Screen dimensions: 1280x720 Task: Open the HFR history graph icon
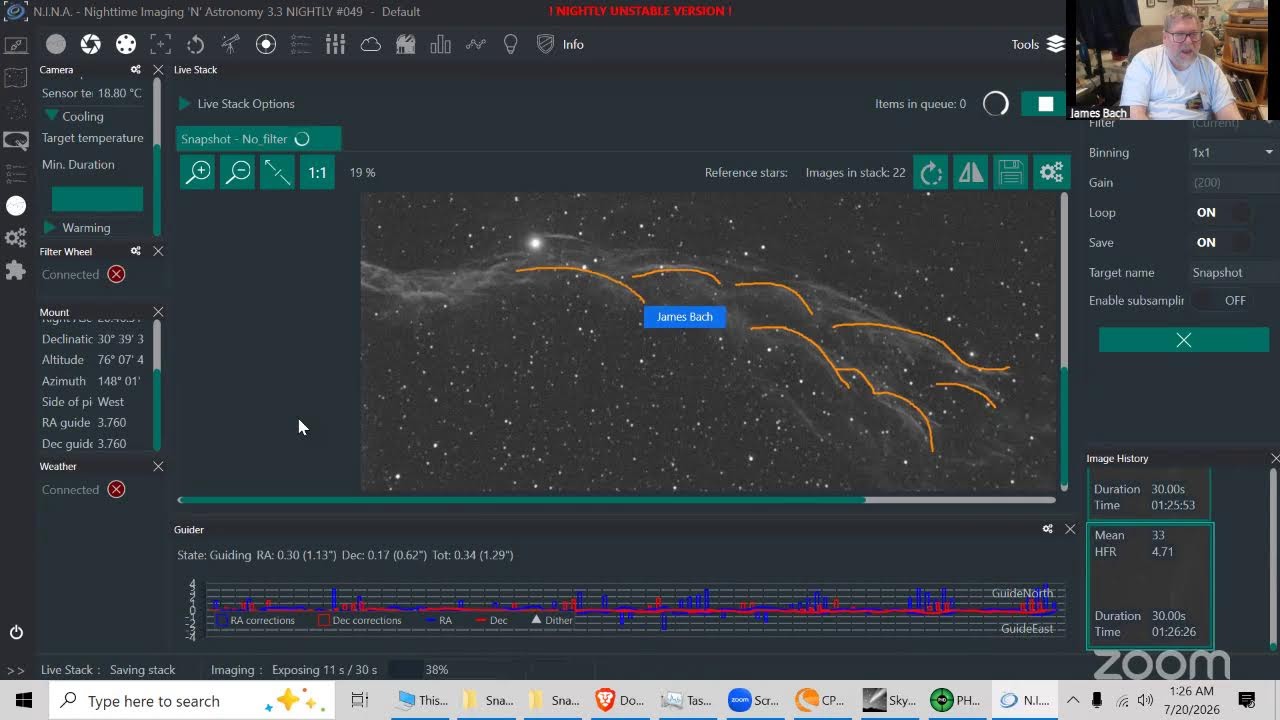point(475,44)
